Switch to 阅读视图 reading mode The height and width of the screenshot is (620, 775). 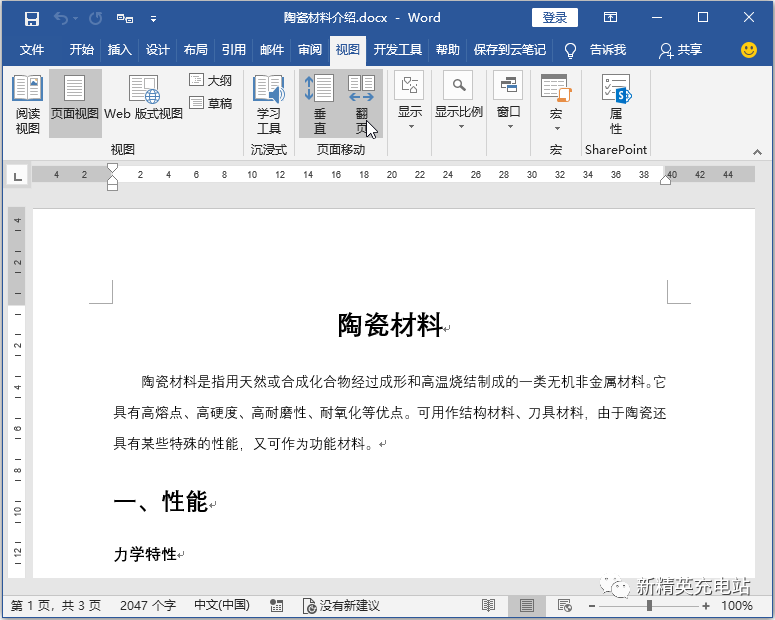tap(28, 104)
